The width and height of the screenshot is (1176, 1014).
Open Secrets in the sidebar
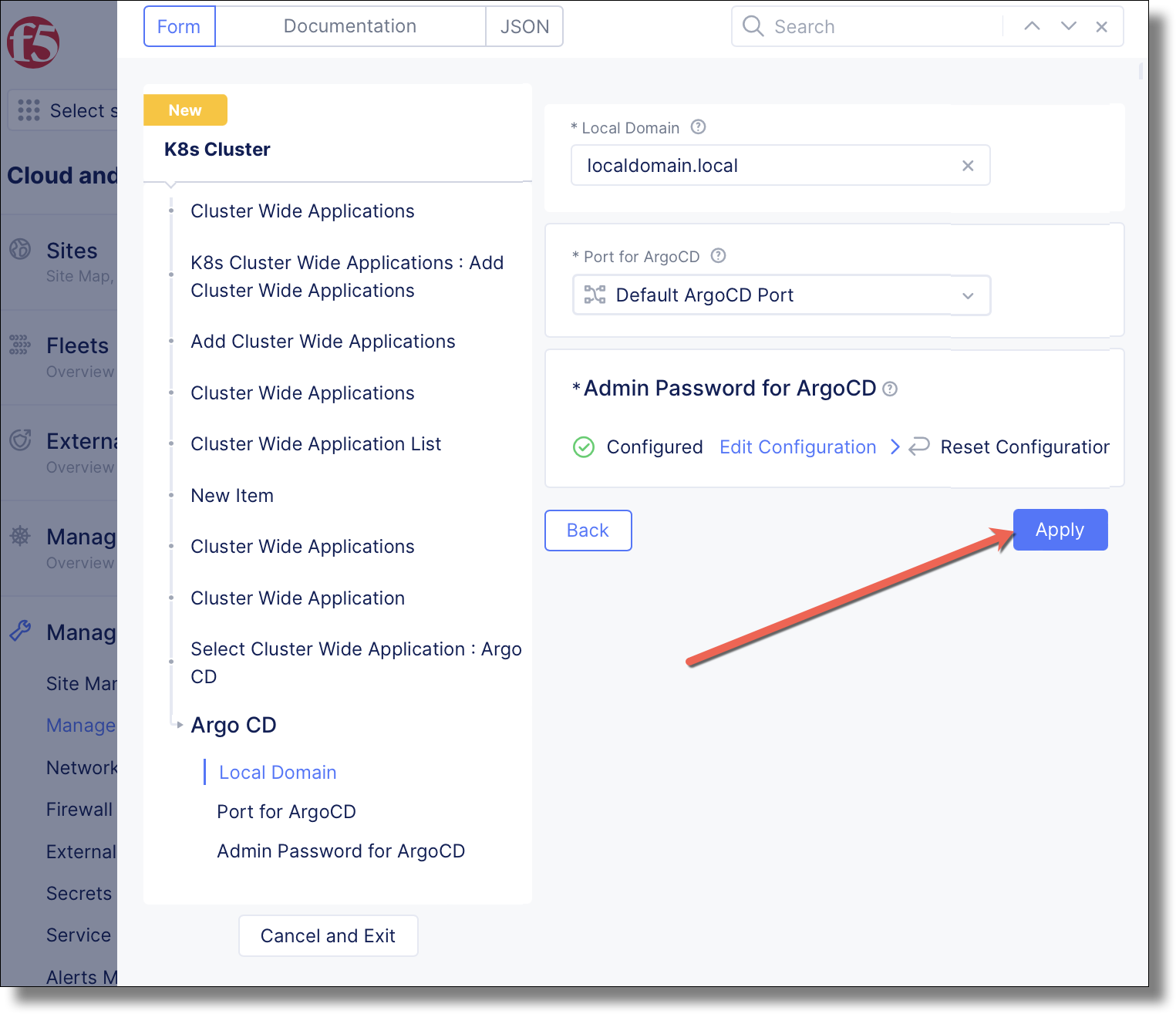[x=79, y=894]
